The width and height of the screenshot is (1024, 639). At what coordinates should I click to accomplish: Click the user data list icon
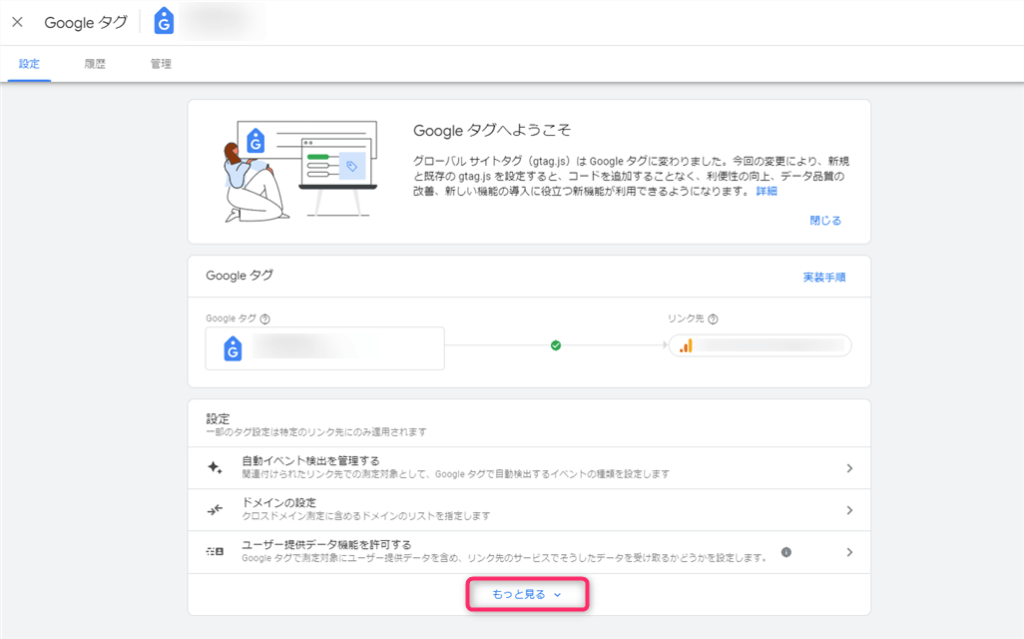[215, 551]
